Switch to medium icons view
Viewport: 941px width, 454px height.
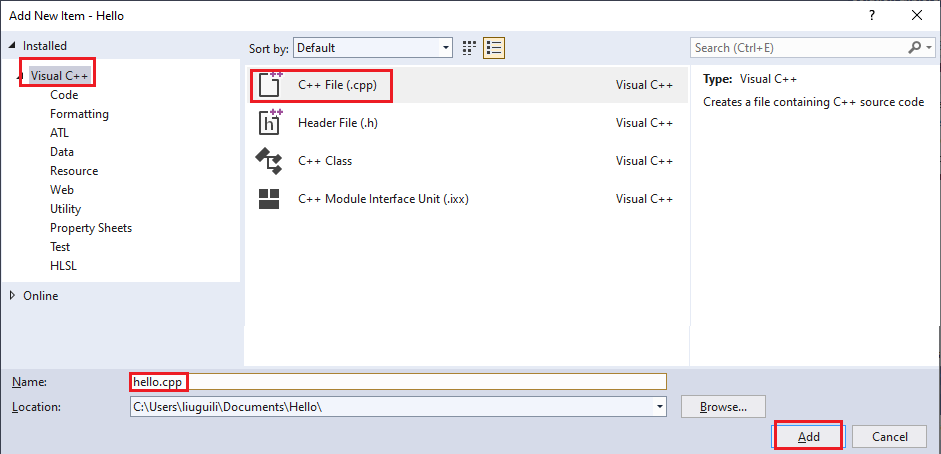[469, 48]
